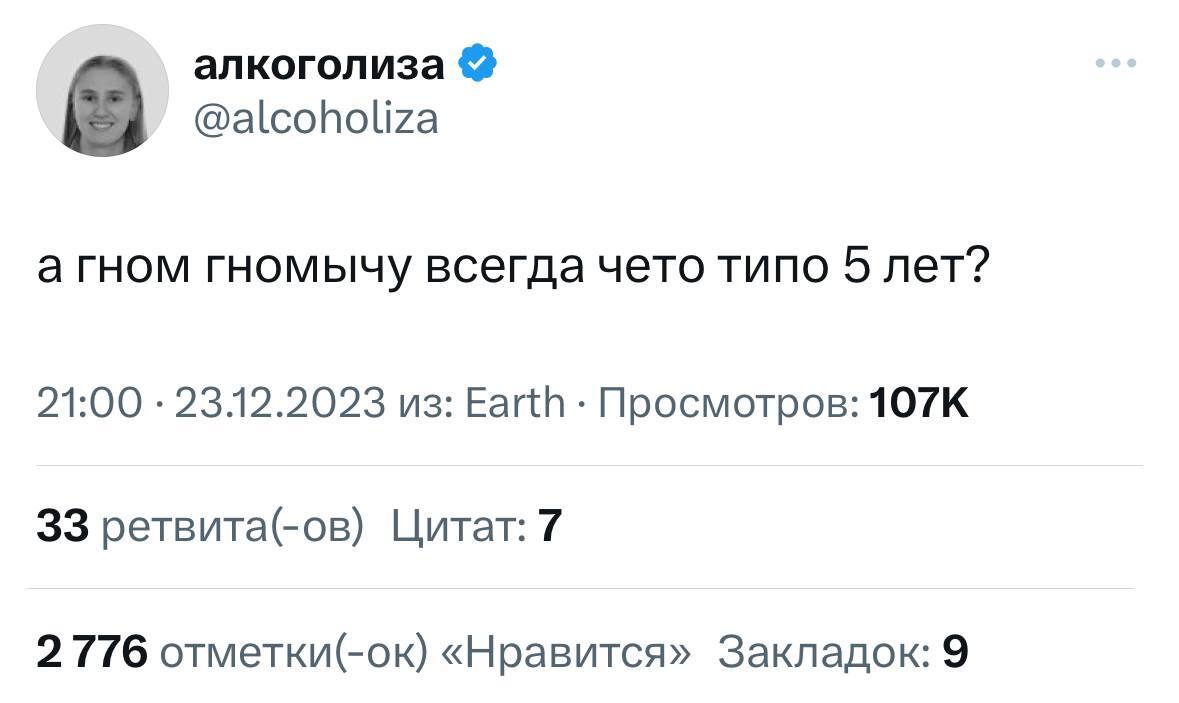Screen dimensions: 1179x703
Task: Open the three-dot more options menu
Action: tap(1115, 63)
